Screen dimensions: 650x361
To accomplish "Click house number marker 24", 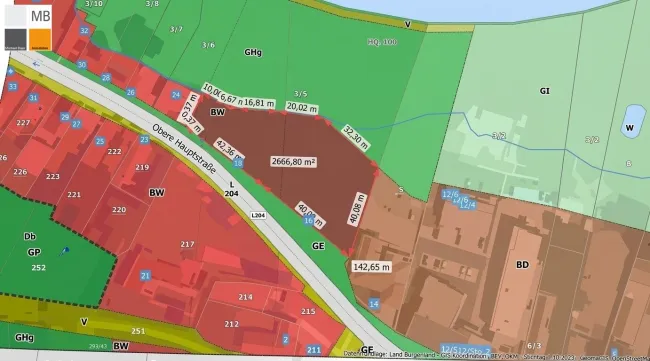I will coord(176,95).
